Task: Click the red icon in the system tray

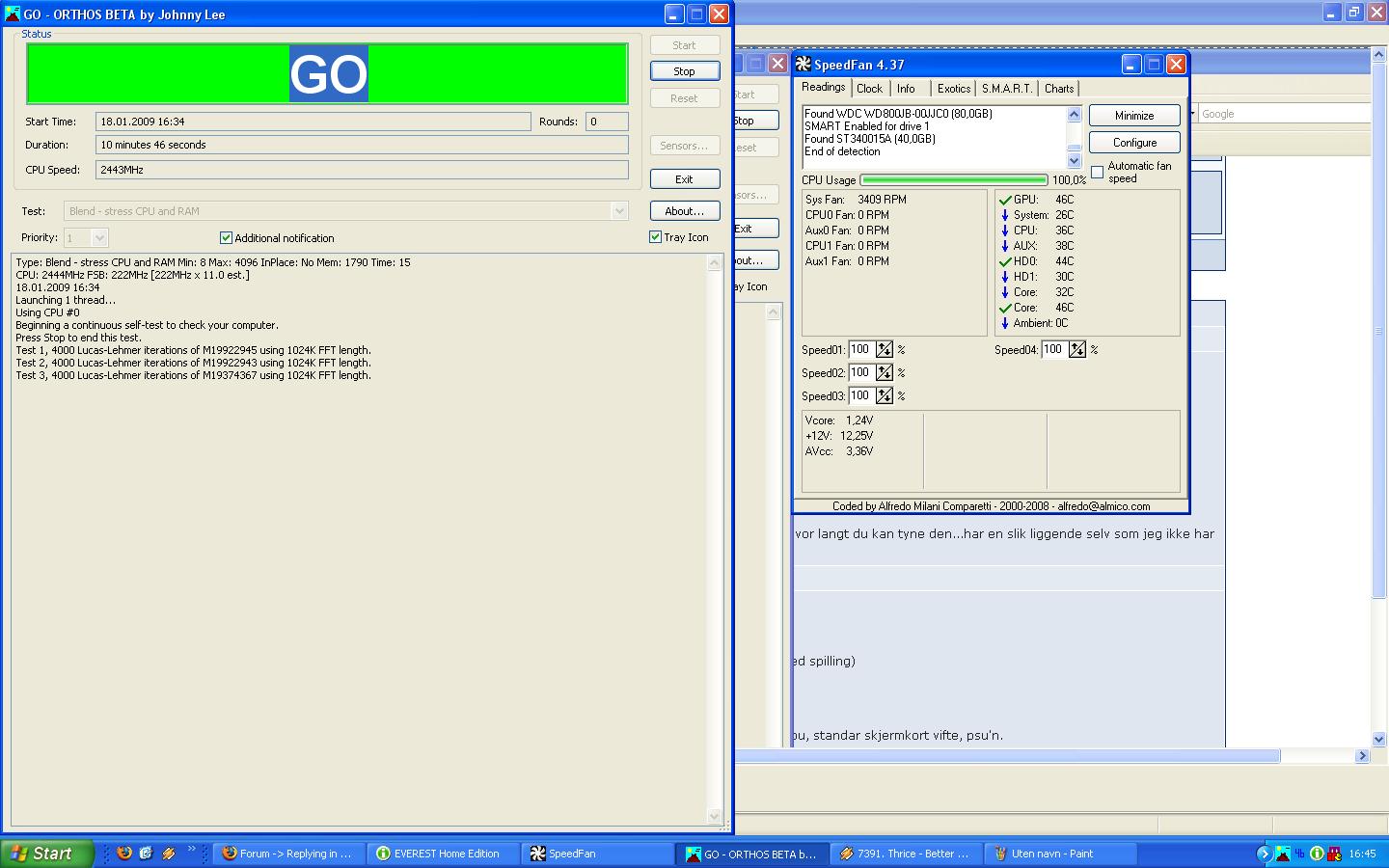Action: 1335,854
